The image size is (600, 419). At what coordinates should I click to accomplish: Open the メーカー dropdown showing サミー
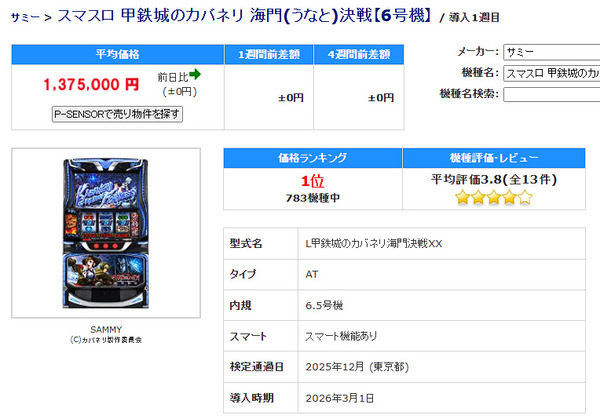point(551,52)
